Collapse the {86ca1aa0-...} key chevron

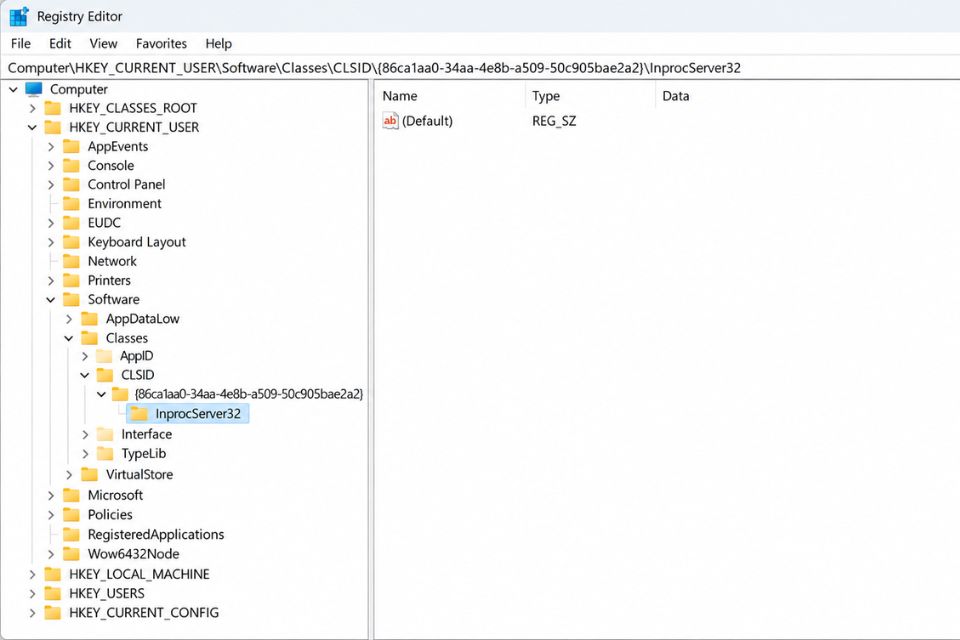[x=102, y=394]
